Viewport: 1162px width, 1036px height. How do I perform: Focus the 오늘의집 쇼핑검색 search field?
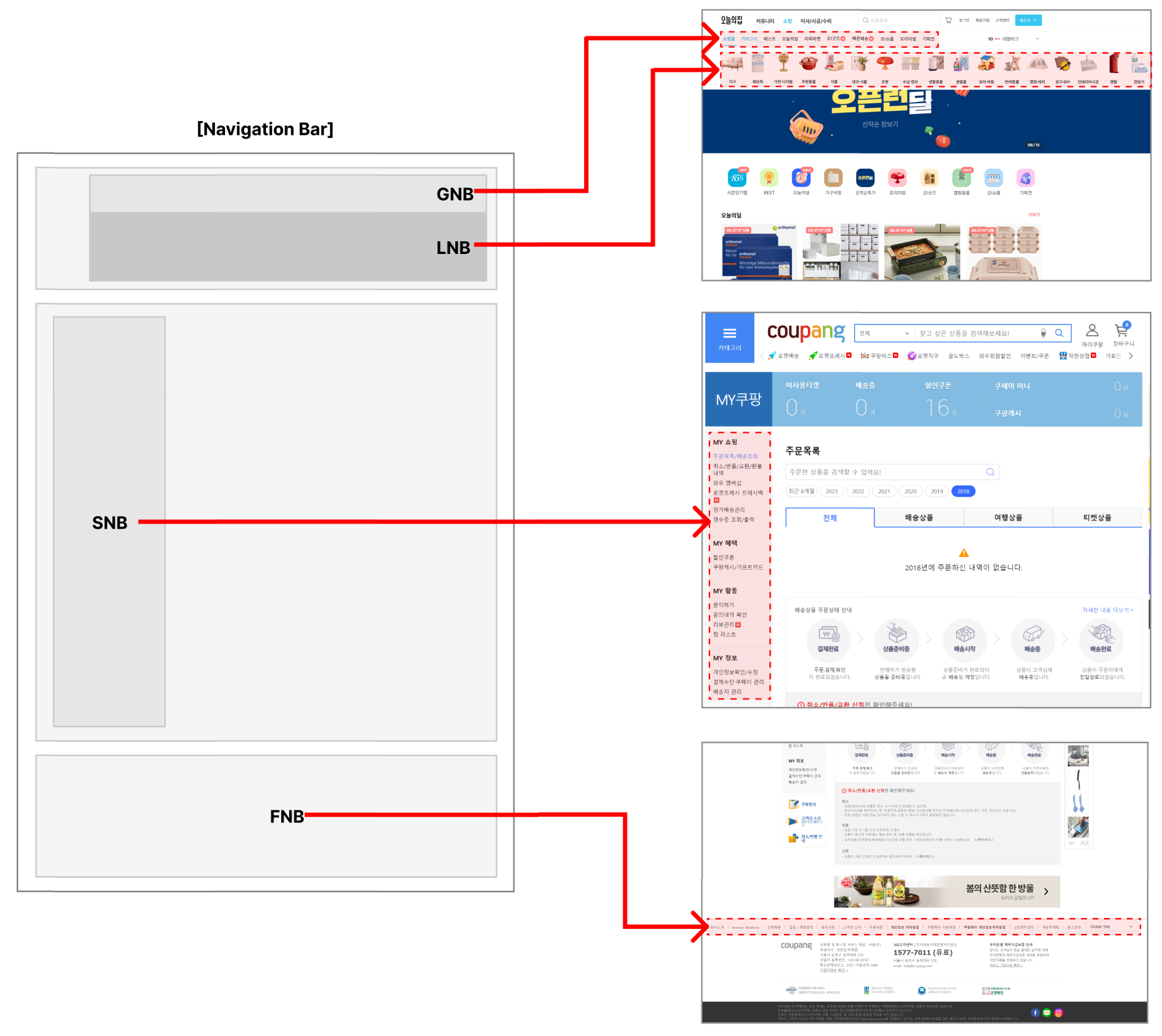[899, 20]
